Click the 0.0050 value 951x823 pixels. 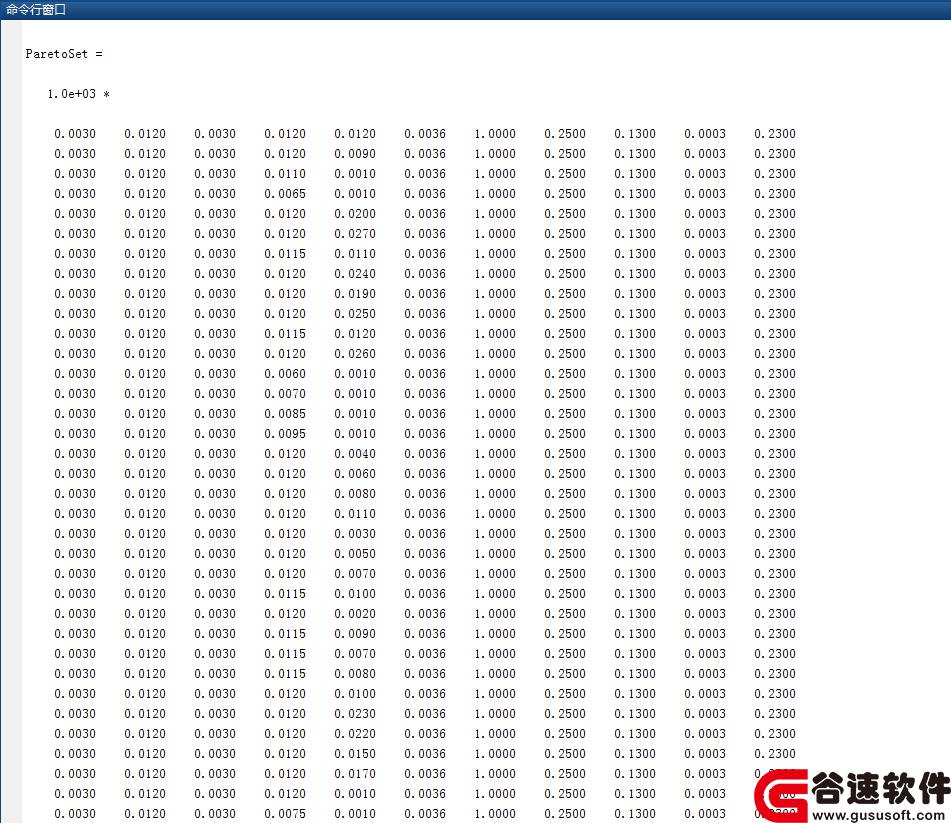(355, 554)
